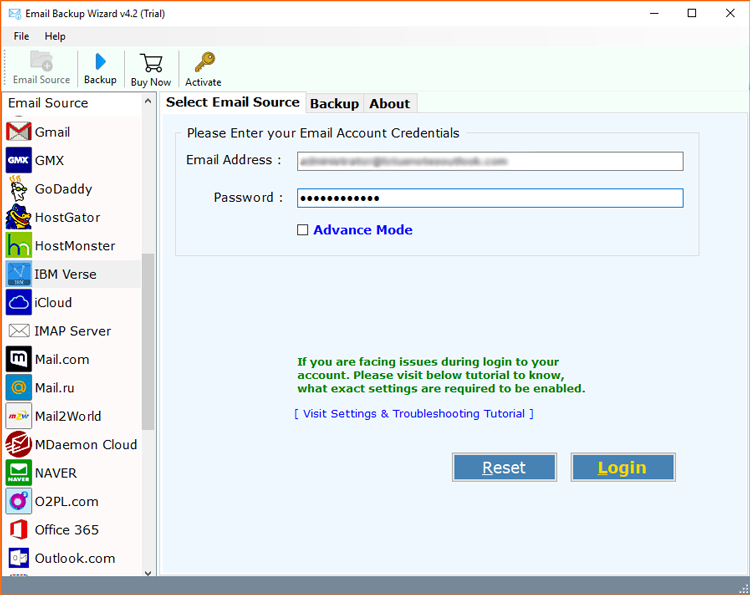Minimize the Email Backup Wizard window

[654, 13]
